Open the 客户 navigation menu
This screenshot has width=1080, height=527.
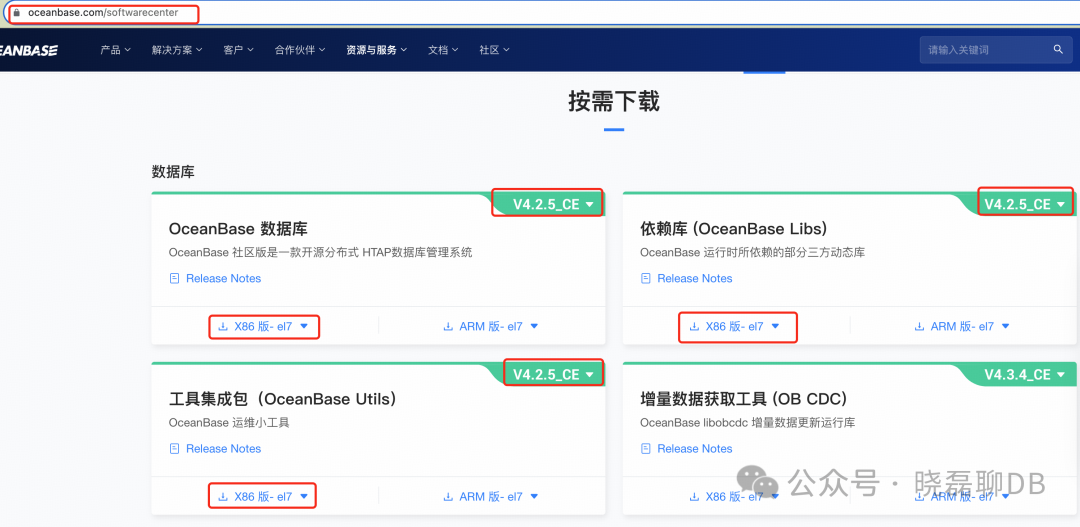(238, 50)
